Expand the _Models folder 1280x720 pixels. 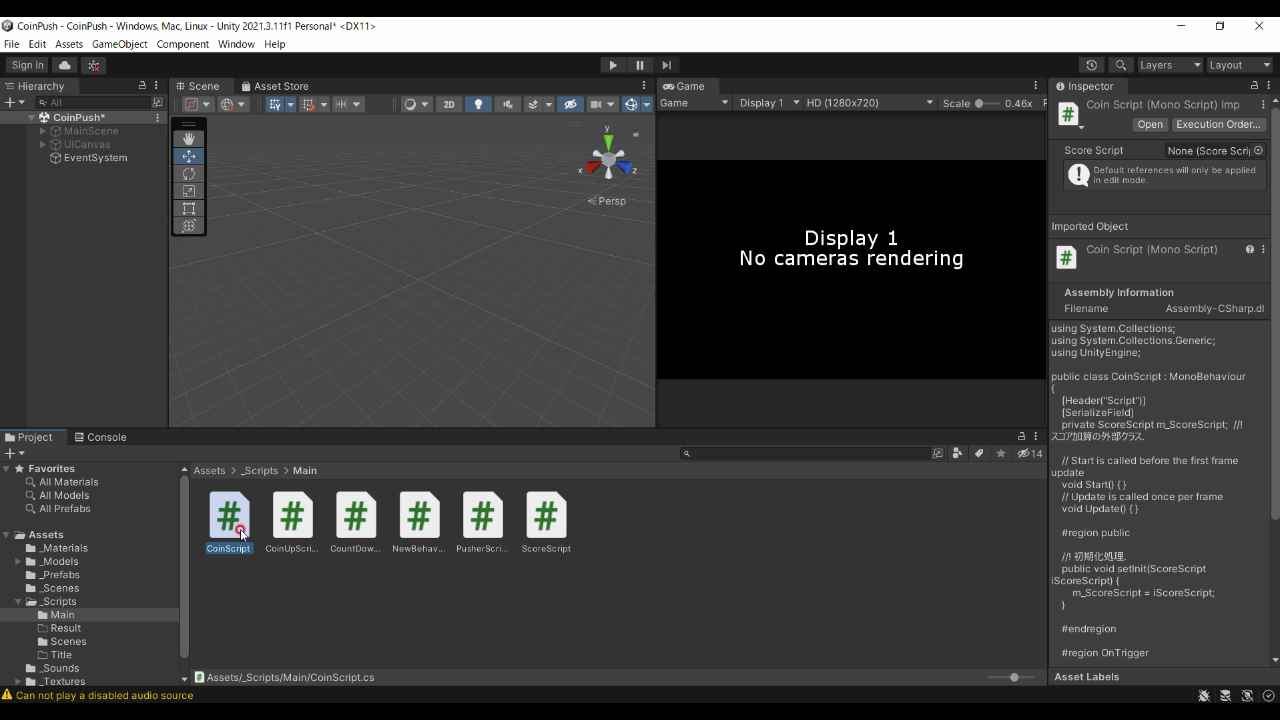pyautogui.click(x=18, y=562)
